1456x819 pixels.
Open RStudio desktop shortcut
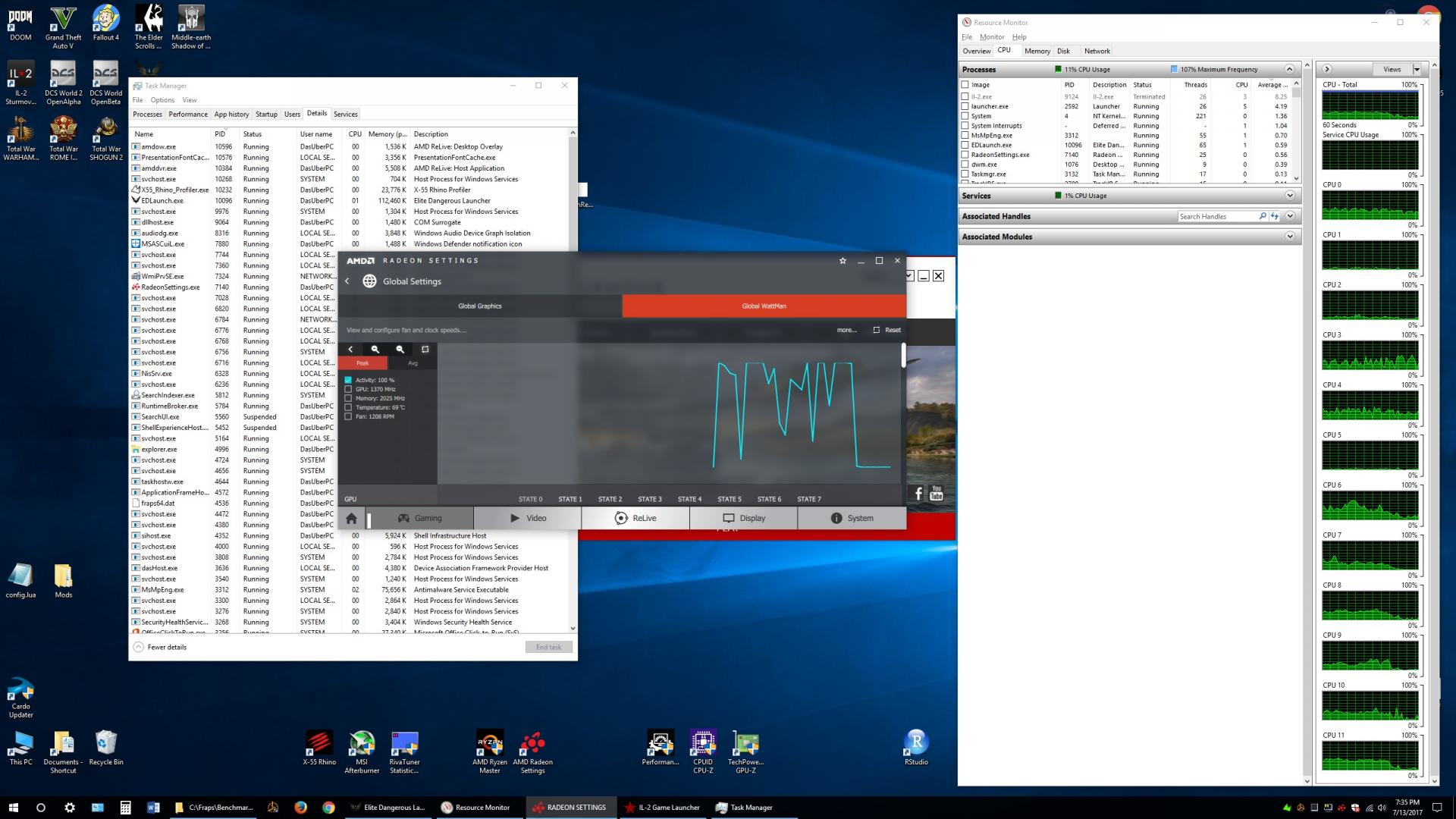916,748
